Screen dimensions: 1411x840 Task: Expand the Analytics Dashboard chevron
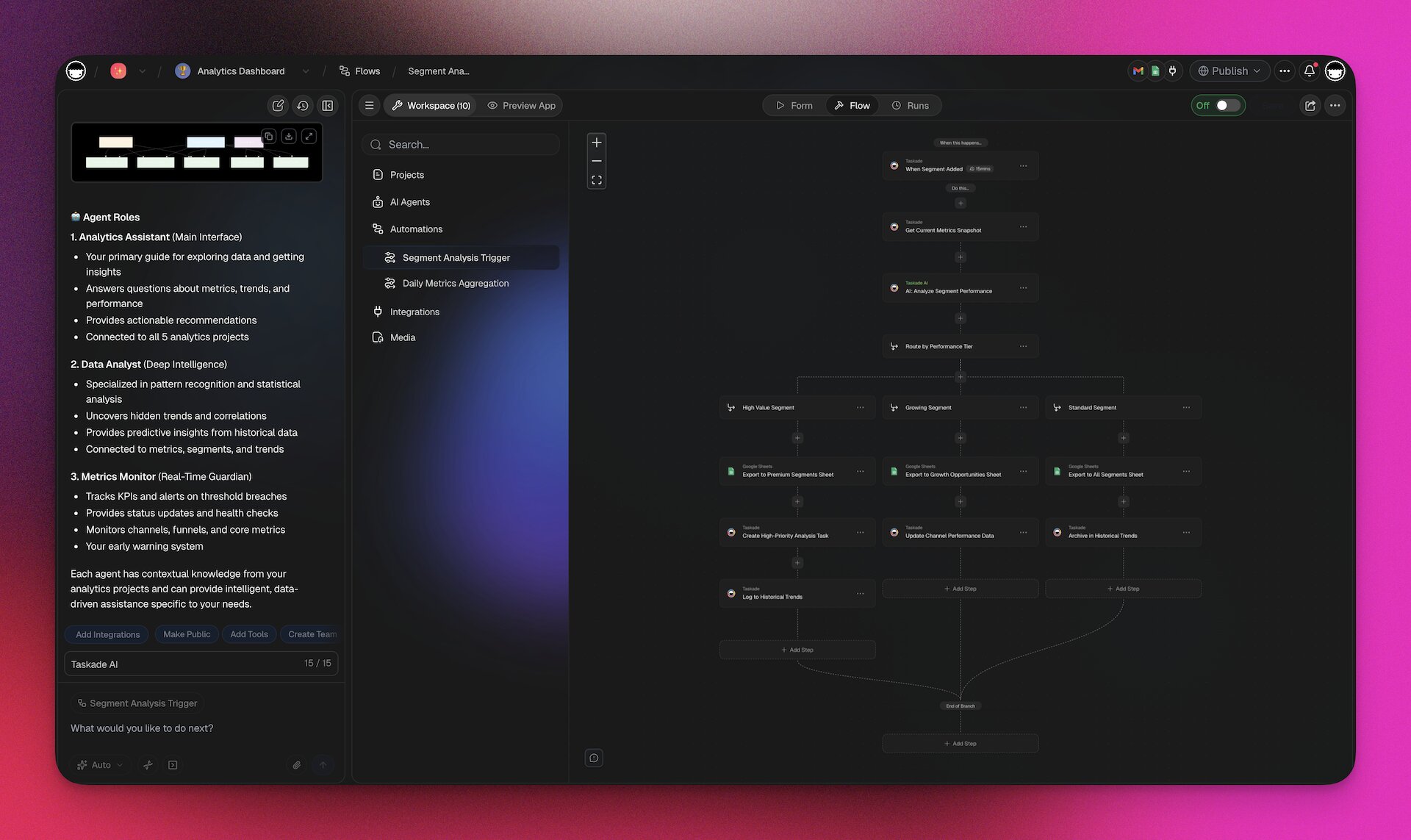[306, 71]
